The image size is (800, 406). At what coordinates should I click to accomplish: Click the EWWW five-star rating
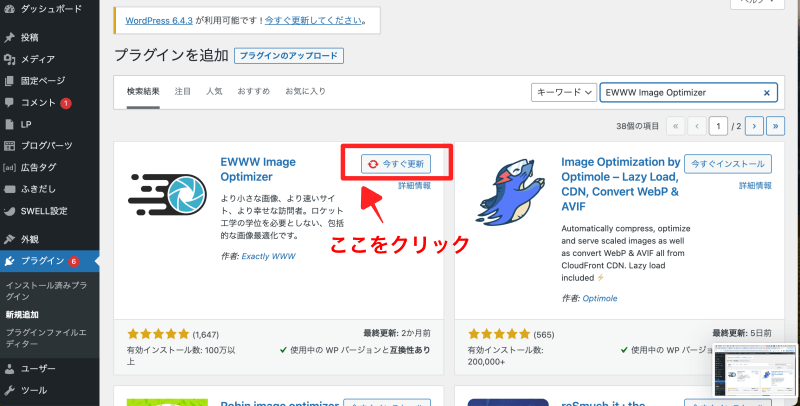click(x=158, y=335)
